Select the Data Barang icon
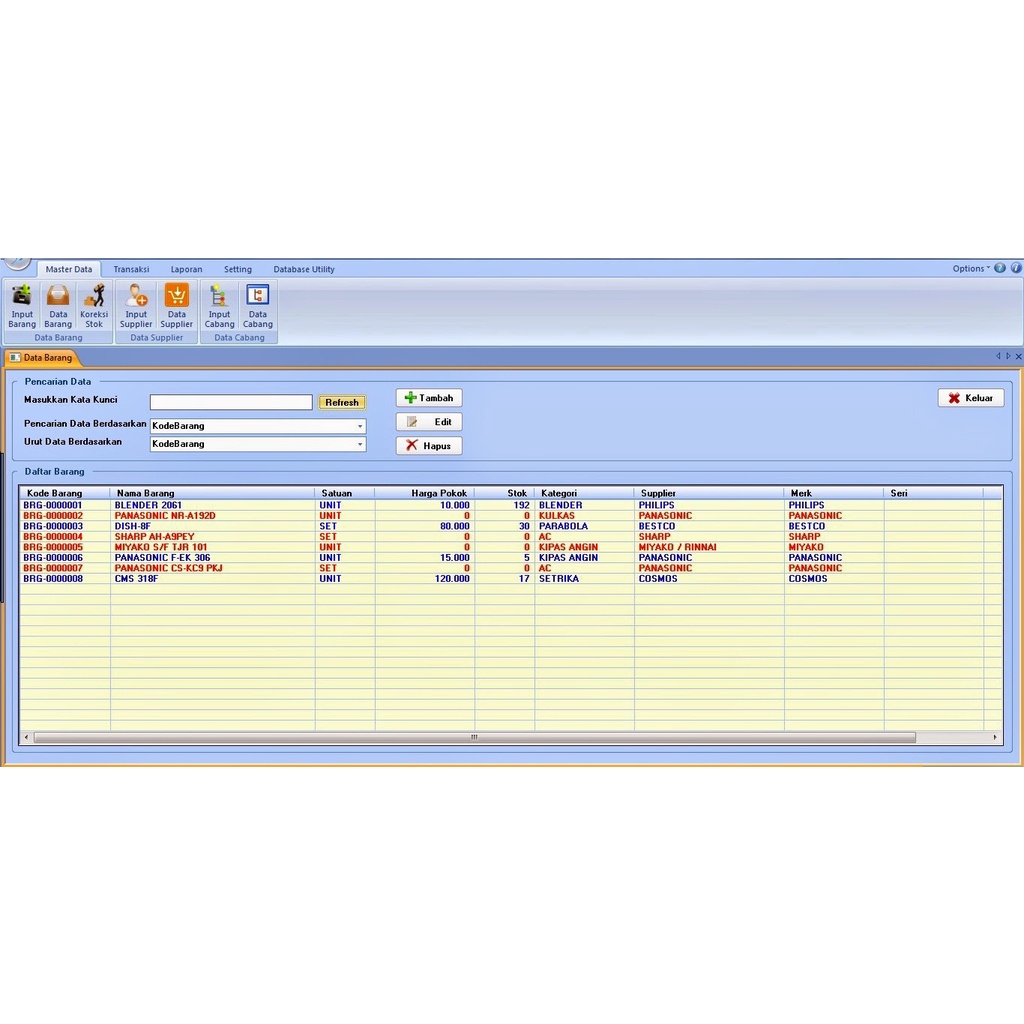Image resolution: width=1024 pixels, height=1024 pixels. click(x=57, y=303)
